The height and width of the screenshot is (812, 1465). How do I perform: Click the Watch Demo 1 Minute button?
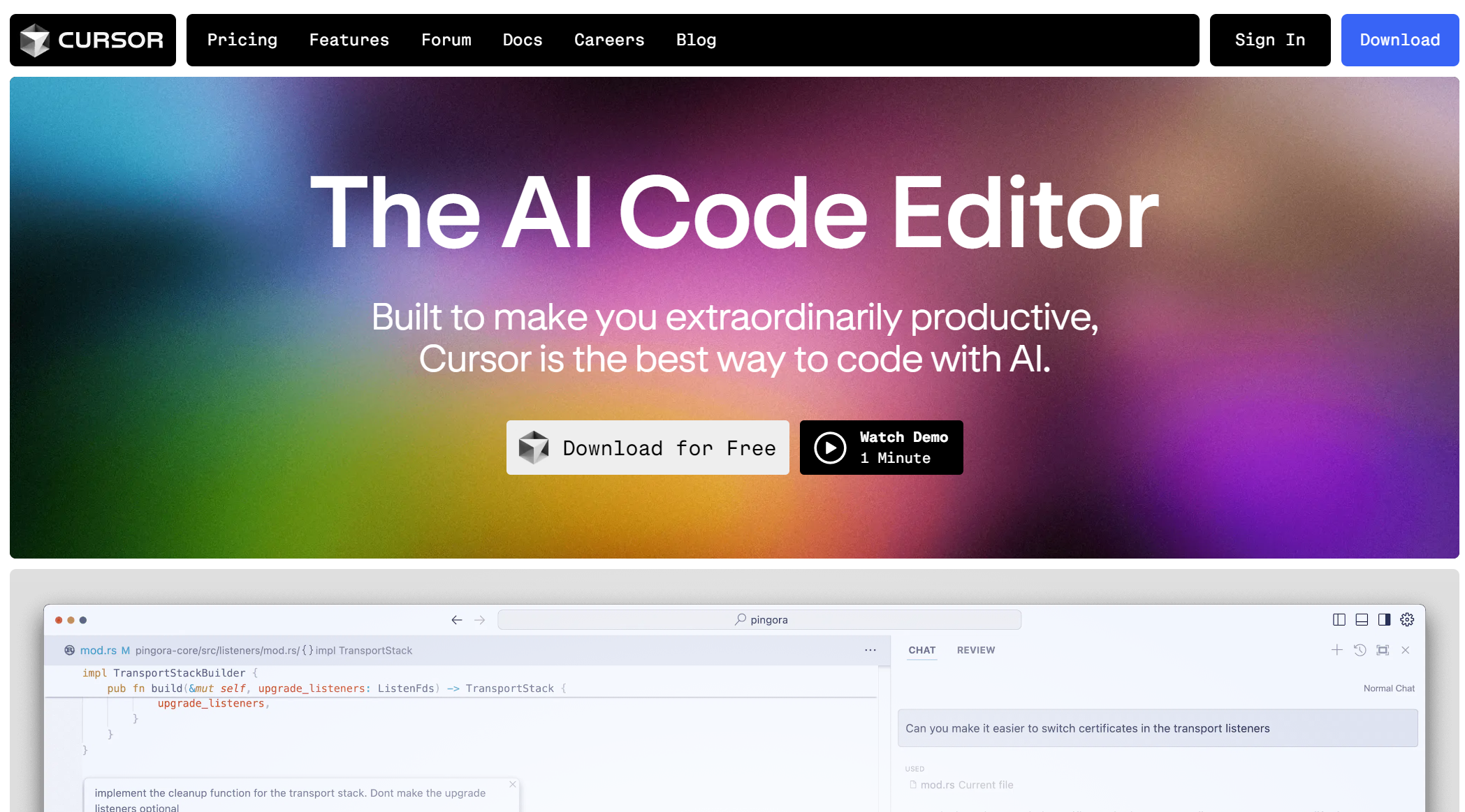pyautogui.click(x=882, y=447)
